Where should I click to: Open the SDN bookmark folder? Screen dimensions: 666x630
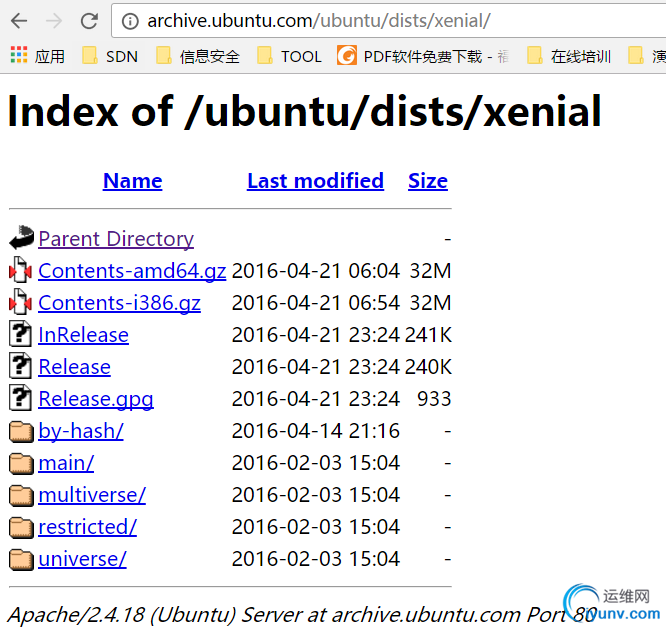[x=110, y=56]
